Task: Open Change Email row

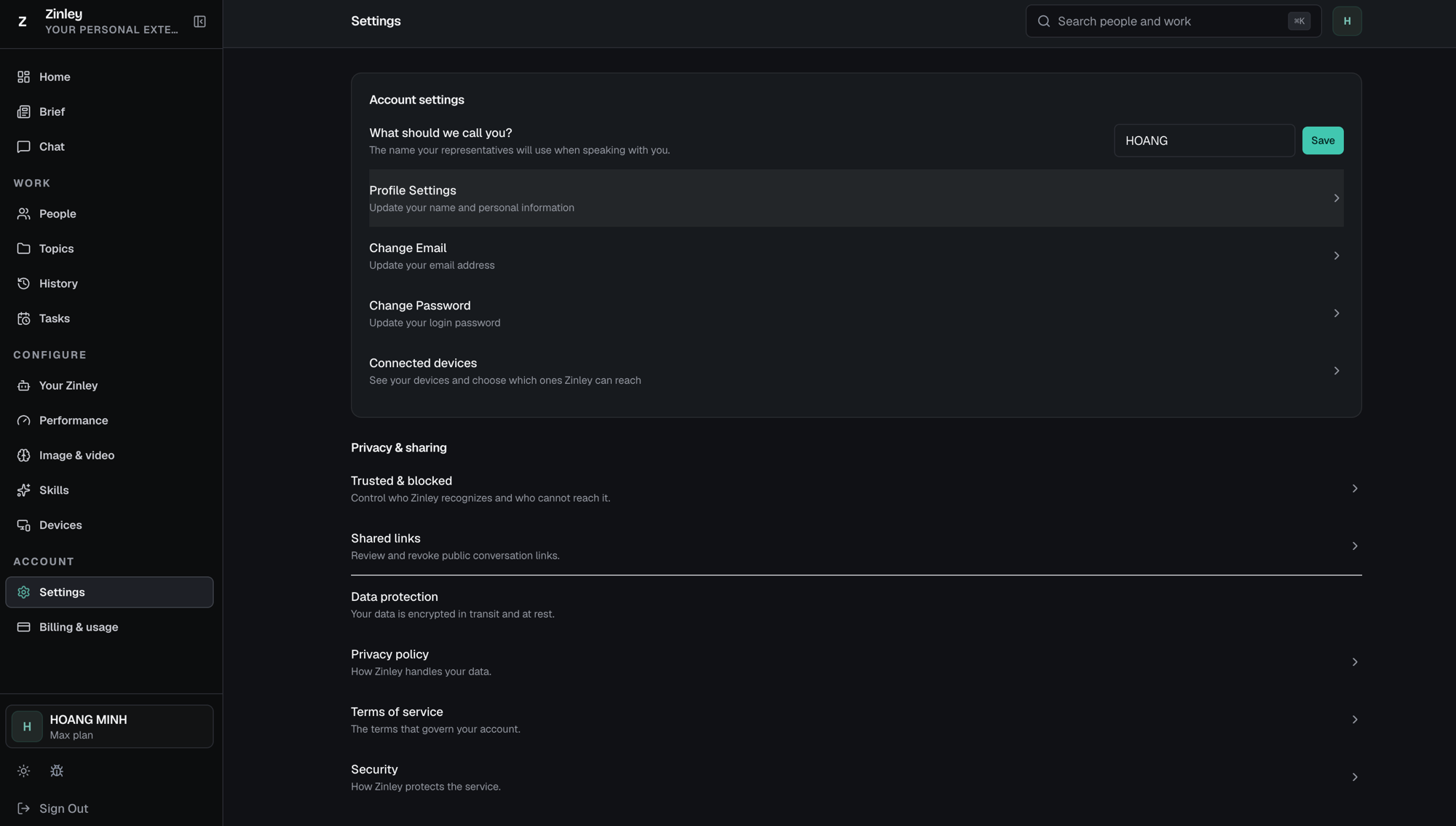Action: click(x=856, y=256)
